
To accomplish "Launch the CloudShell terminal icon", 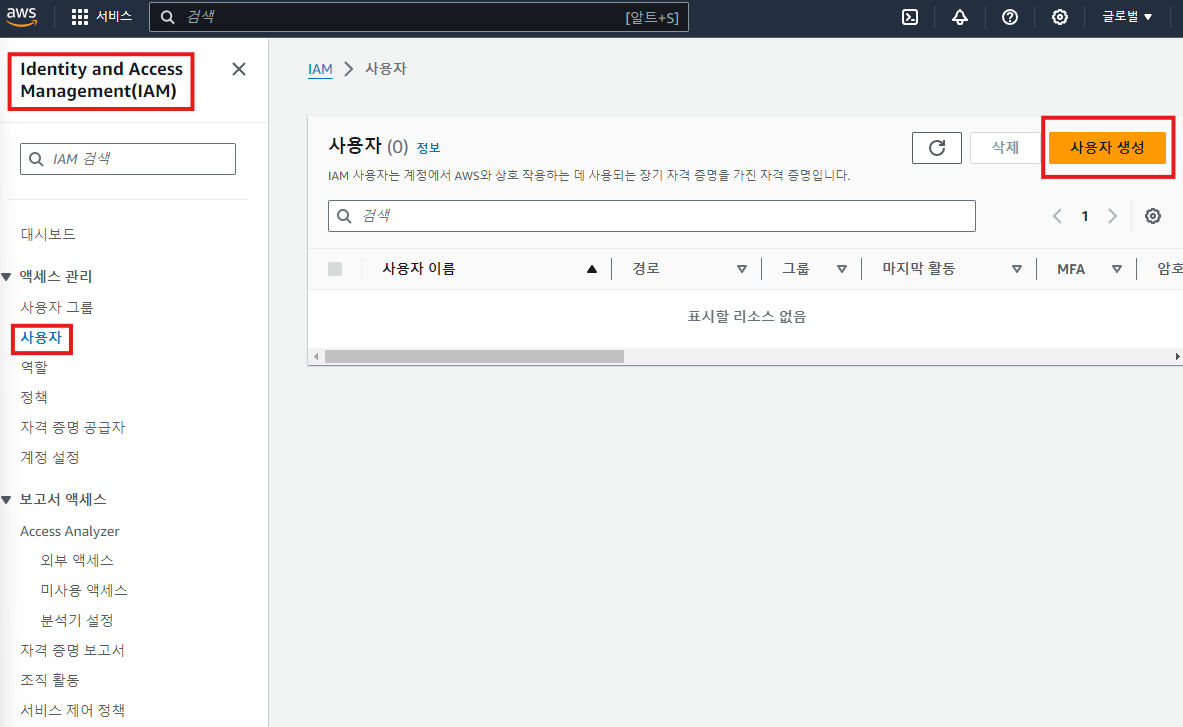I will [x=910, y=17].
